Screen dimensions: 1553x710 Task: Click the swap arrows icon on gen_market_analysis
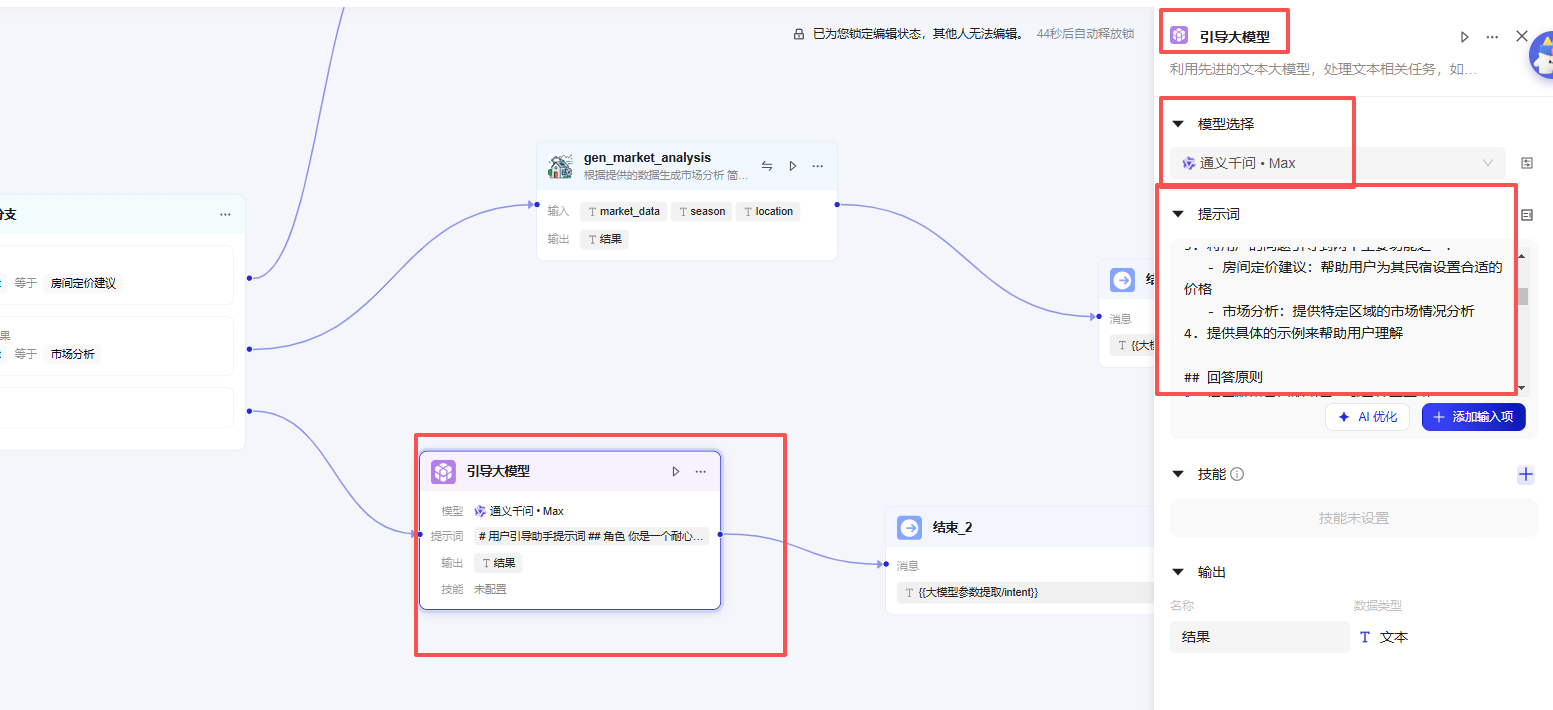pyautogui.click(x=767, y=166)
